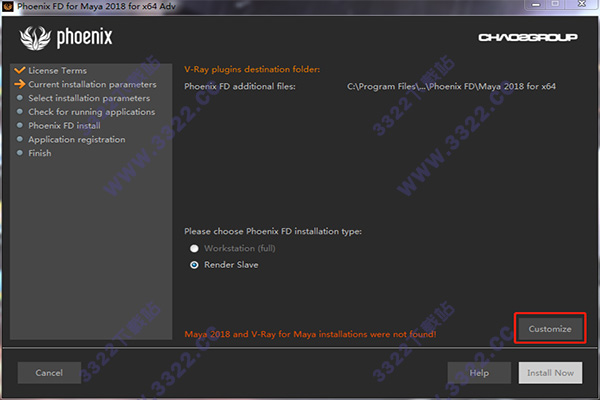Viewport: 600px width, 400px height.
Task: Select the Render Slave radio button
Action: coord(194,265)
